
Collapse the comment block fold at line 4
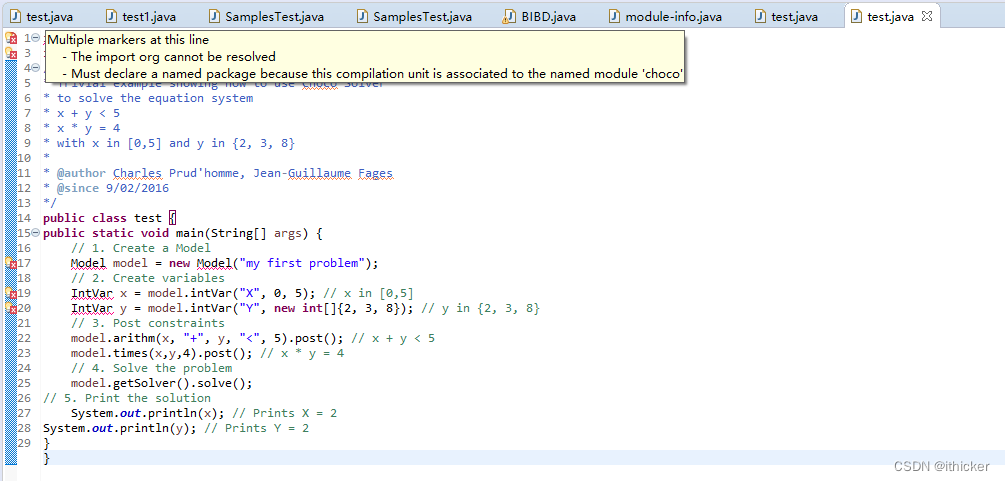36,68
